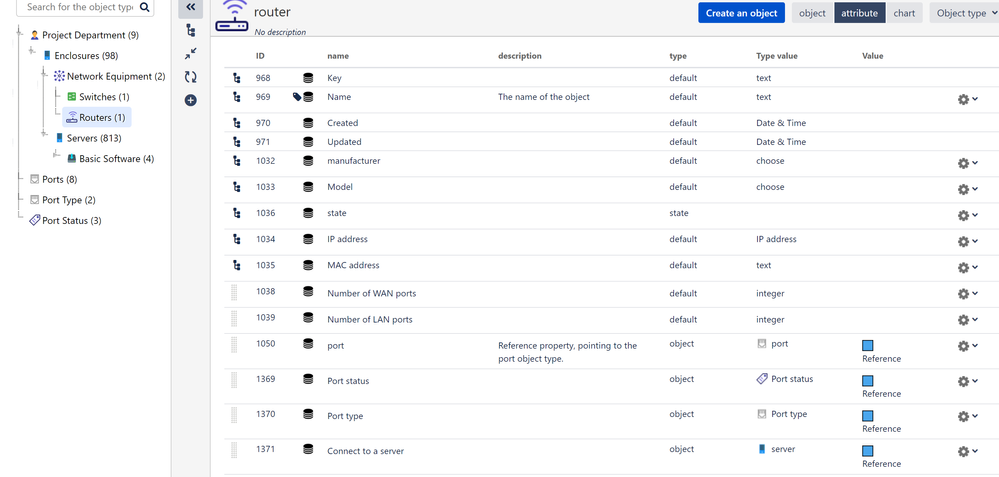Click the Switches icon in tree
The width and height of the screenshot is (999, 477).
tap(71, 97)
